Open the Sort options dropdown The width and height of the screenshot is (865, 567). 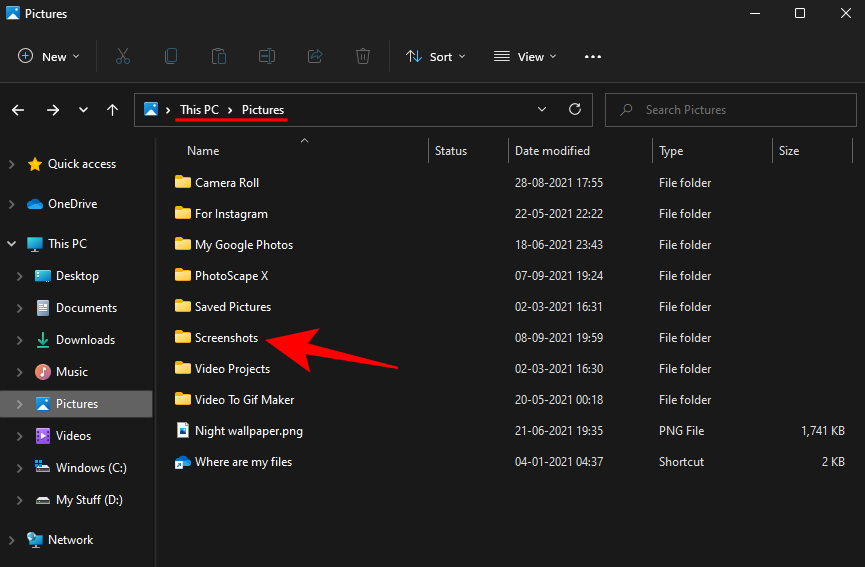click(x=436, y=57)
